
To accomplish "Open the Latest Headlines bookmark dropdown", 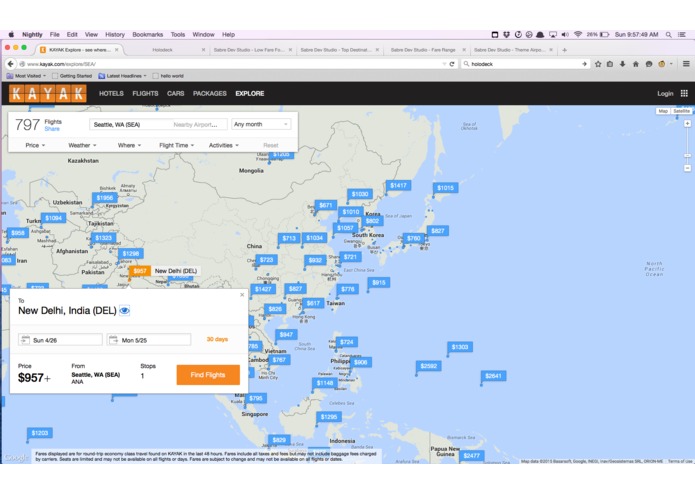I will [122, 76].
